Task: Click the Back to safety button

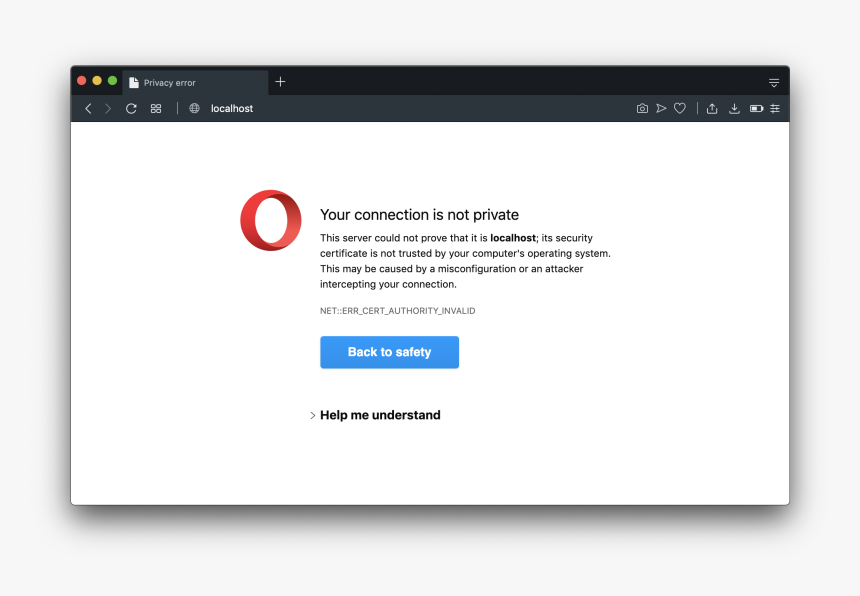Action: pyautogui.click(x=389, y=352)
